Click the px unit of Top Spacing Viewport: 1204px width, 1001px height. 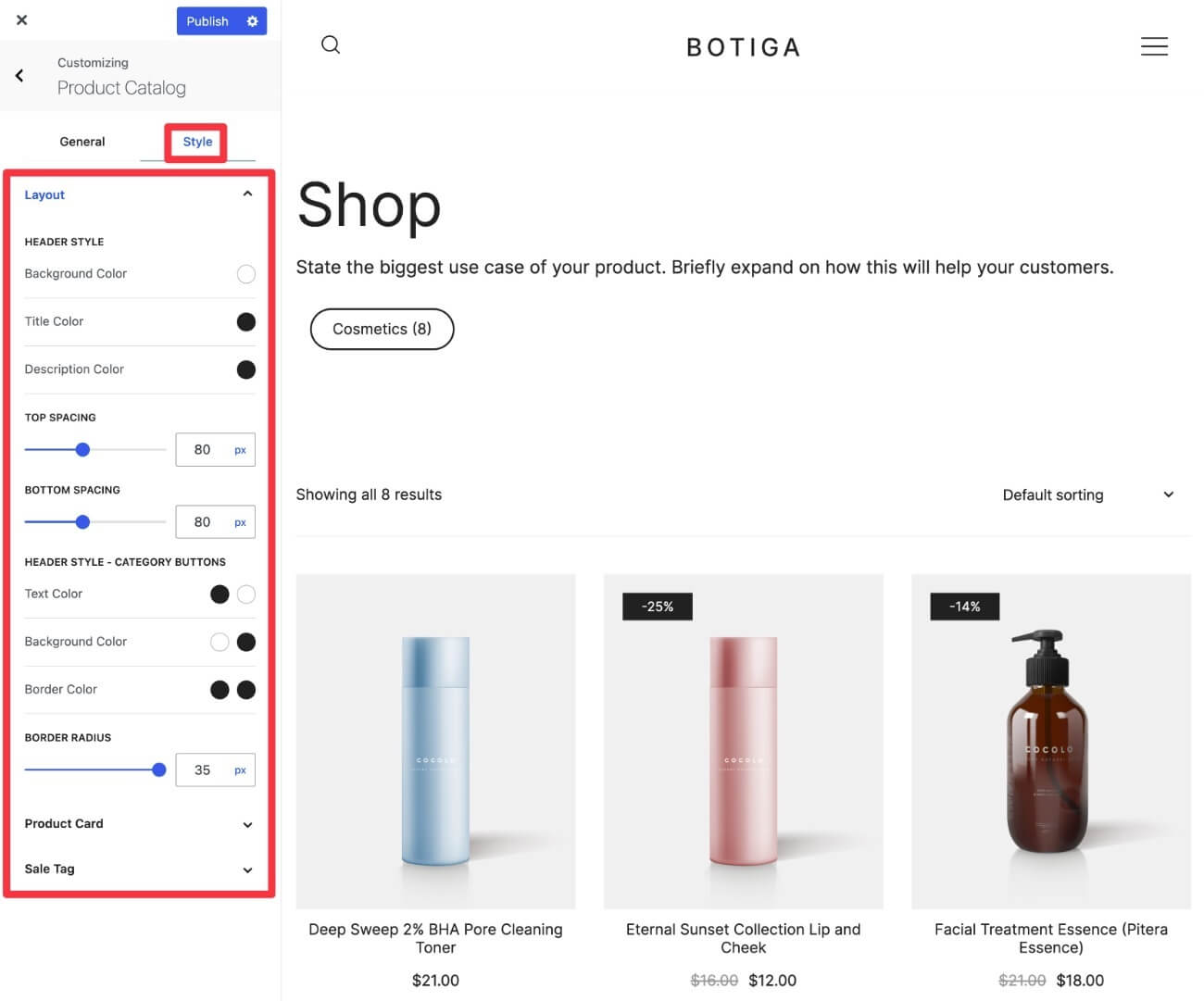240,450
